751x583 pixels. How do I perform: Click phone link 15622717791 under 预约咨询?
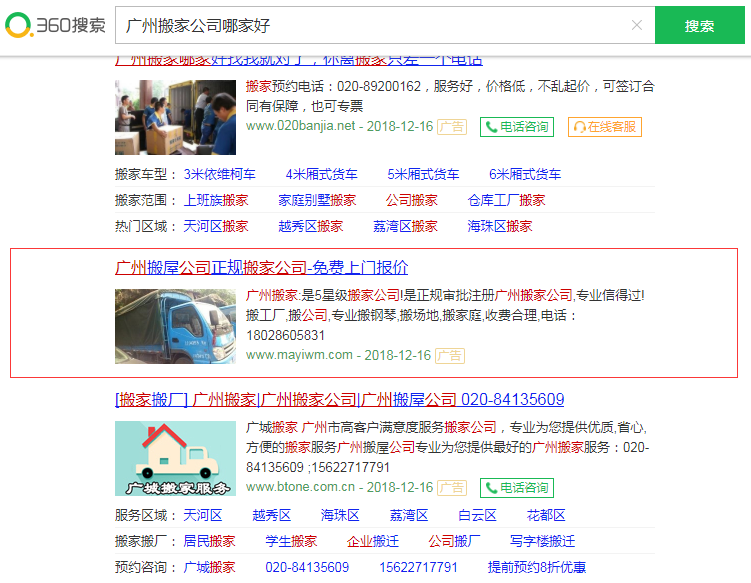(x=418, y=567)
